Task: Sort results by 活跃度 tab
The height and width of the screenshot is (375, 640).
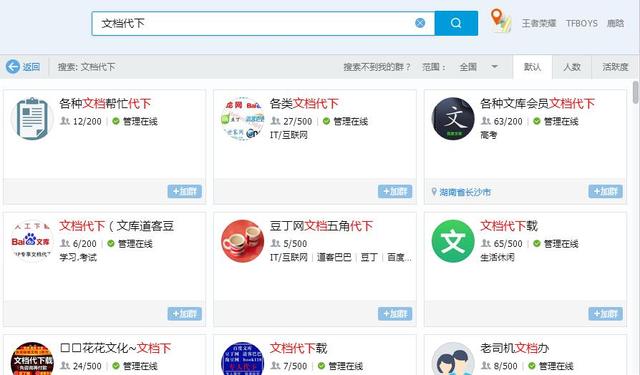Action: (x=615, y=67)
